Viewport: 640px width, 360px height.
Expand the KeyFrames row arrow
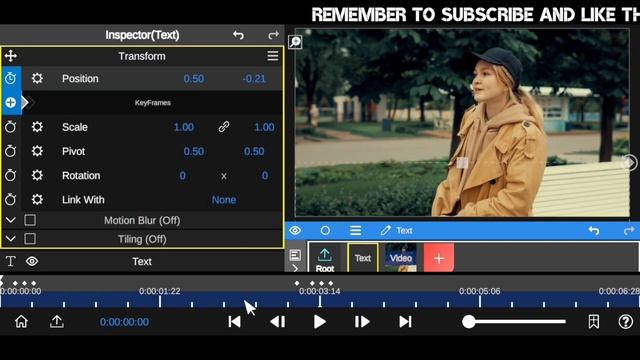pos(25,102)
